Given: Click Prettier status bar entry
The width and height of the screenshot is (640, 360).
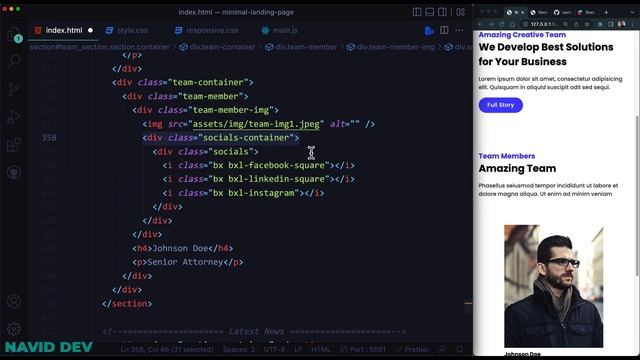Looking at the screenshot, I should coord(412,349).
